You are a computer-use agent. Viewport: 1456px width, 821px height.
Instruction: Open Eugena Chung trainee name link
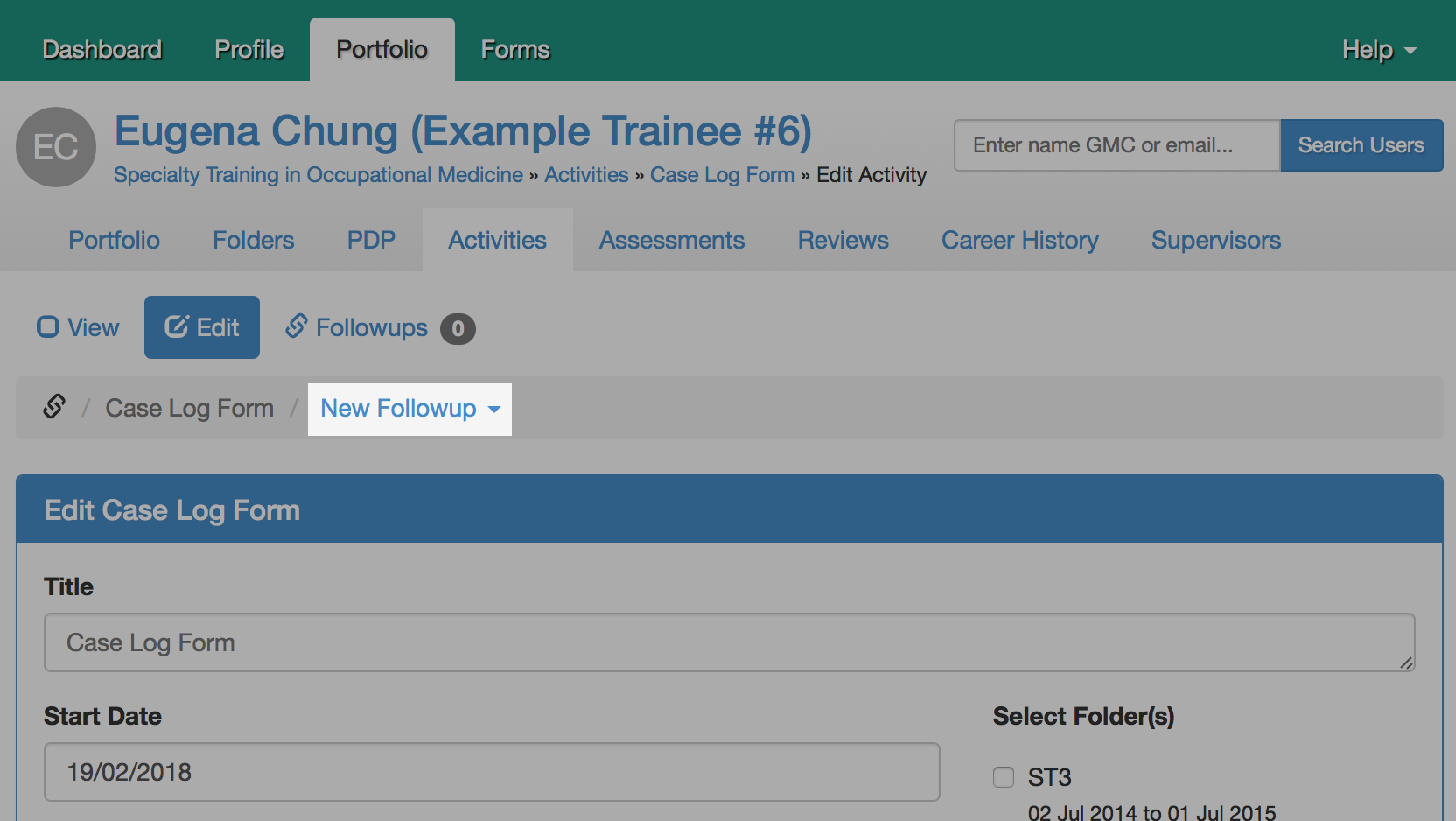coord(464,131)
